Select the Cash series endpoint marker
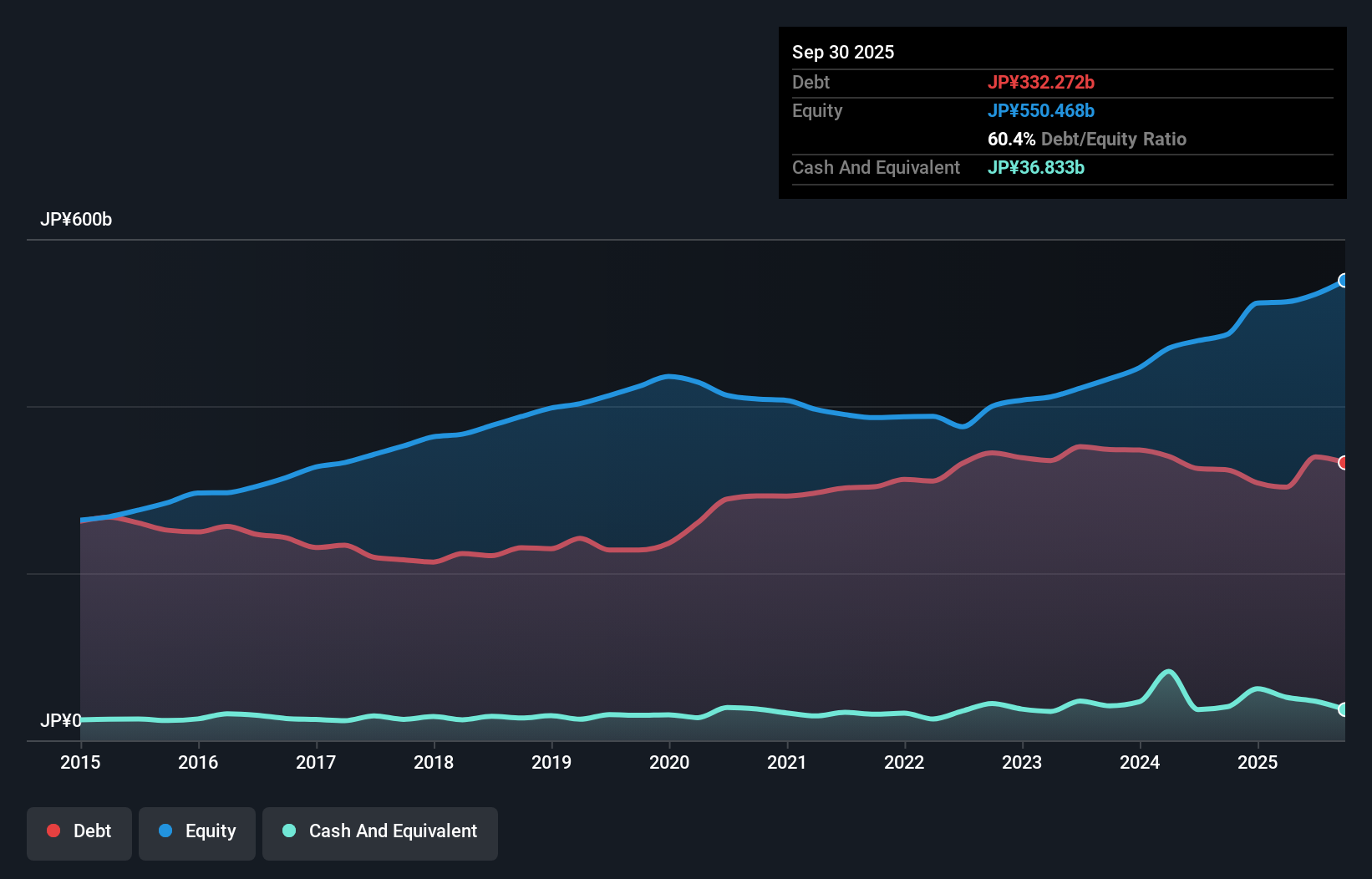Viewport: 1372px width, 879px height. tap(1343, 709)
